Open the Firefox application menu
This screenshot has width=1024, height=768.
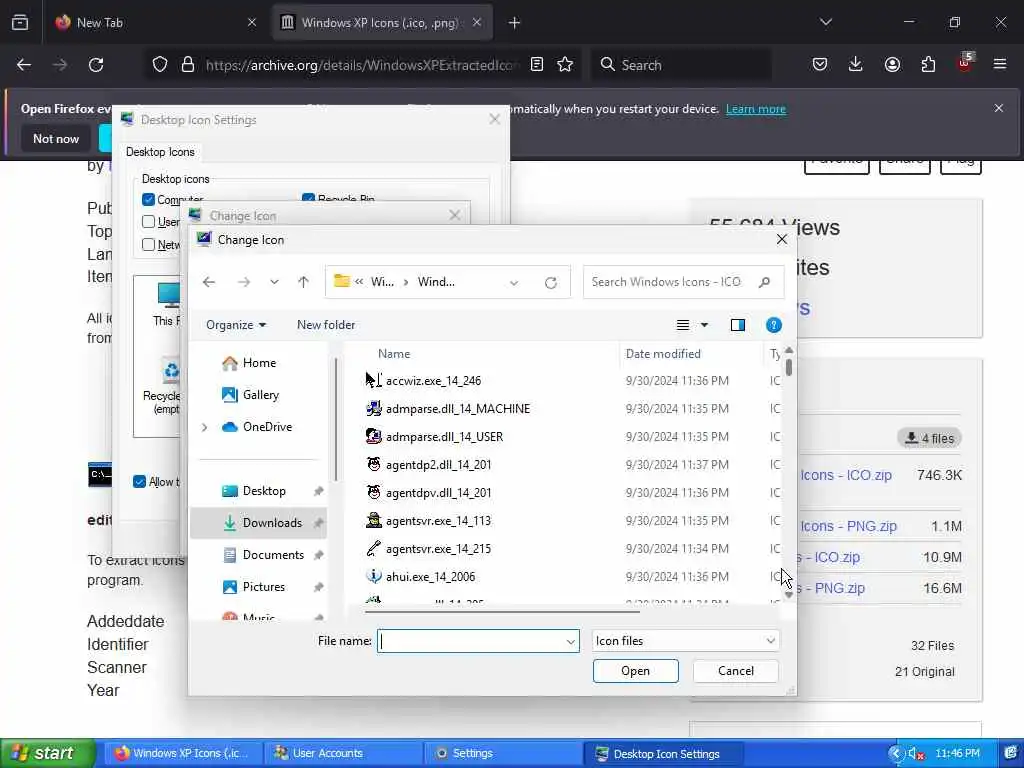click(x=1000, y=65)
